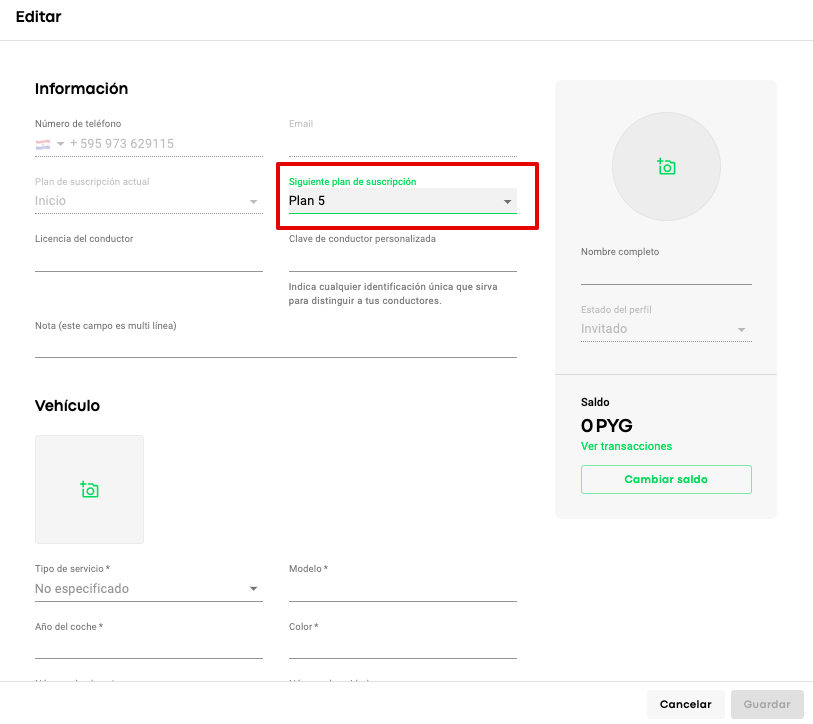Viewport: 813px width, 724px height.
Task: Click the Color input field
Action: 402,646
